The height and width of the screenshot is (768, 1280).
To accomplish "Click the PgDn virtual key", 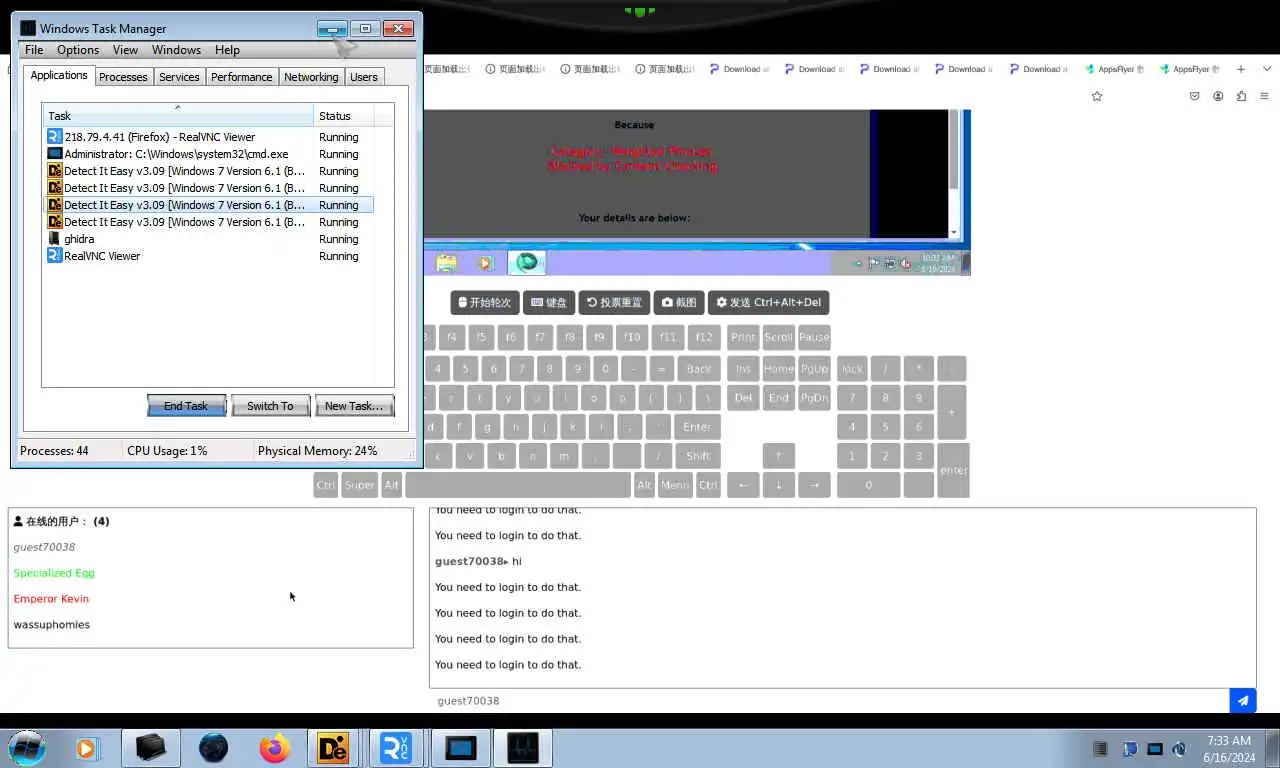I will (814, 398).
